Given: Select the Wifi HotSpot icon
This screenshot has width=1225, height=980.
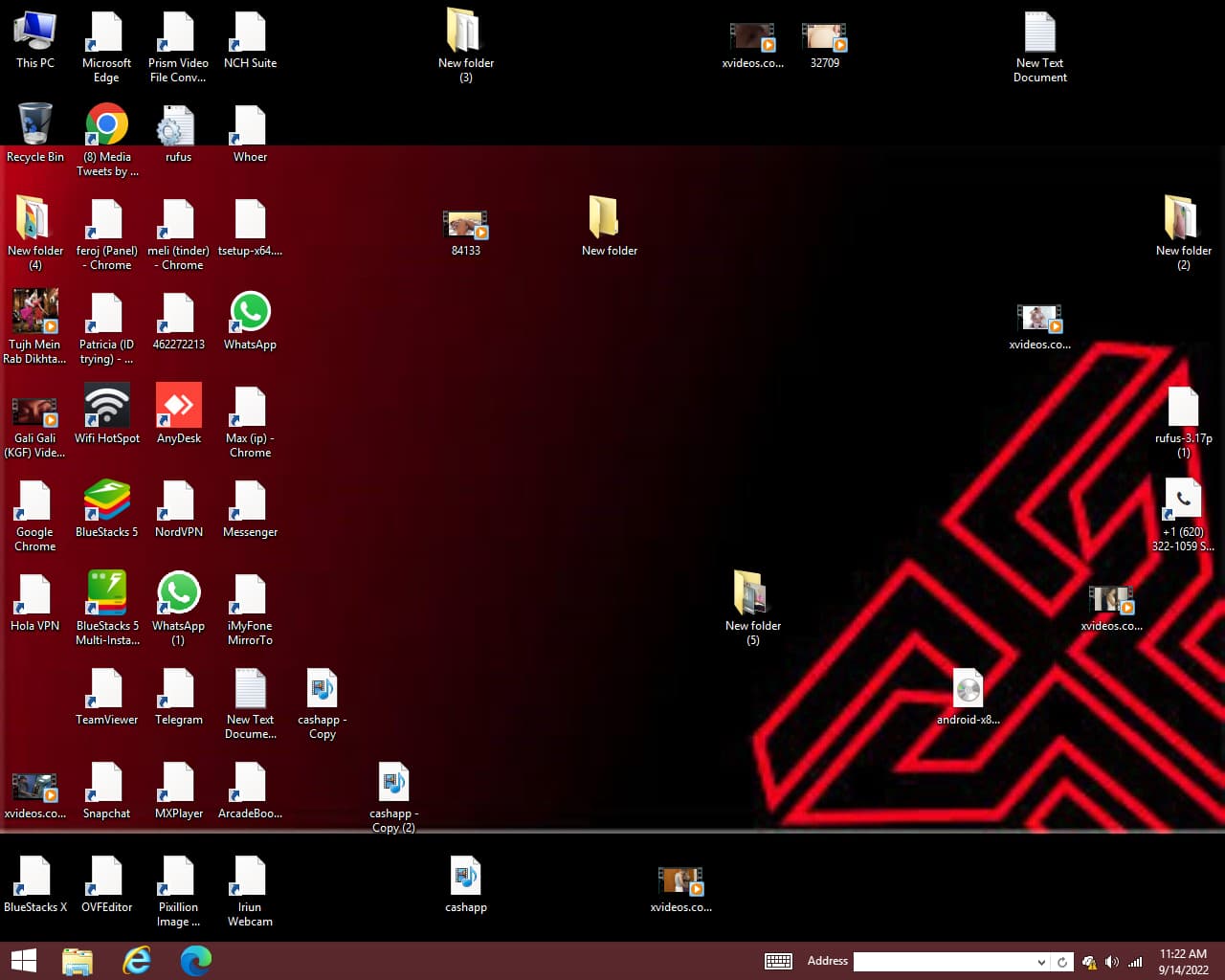Looking at the screenshot, I should click(107, 415).
